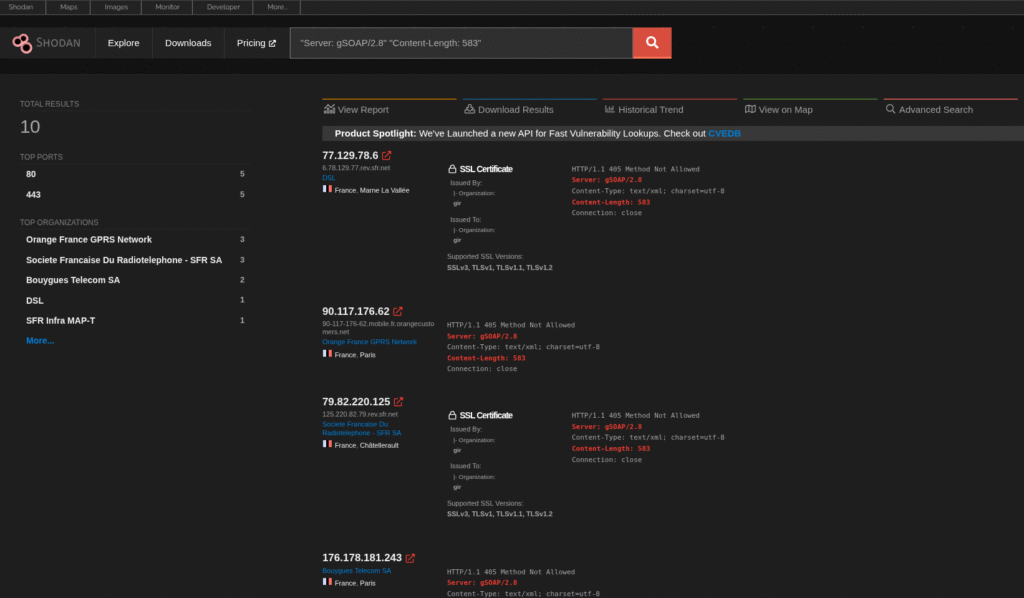Click France flag beside Marne La Vallée

click(327, 189)
